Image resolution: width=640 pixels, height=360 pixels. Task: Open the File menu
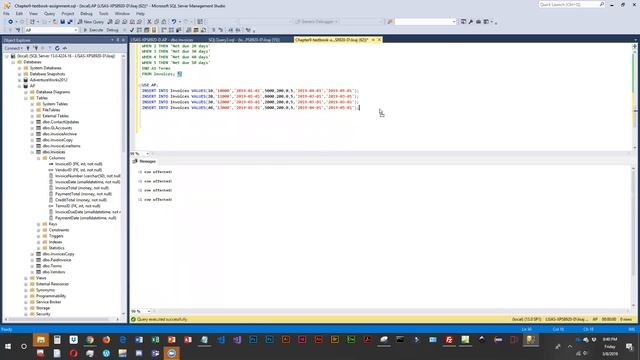pyautogui.click(x=6, y=13)
